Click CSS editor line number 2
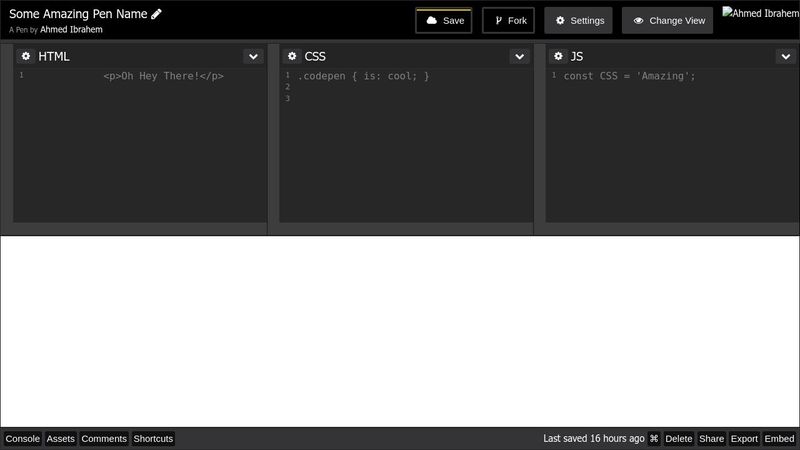Image resolution: width=800 pixels, height=450 pixels. (x=288, y=87)
